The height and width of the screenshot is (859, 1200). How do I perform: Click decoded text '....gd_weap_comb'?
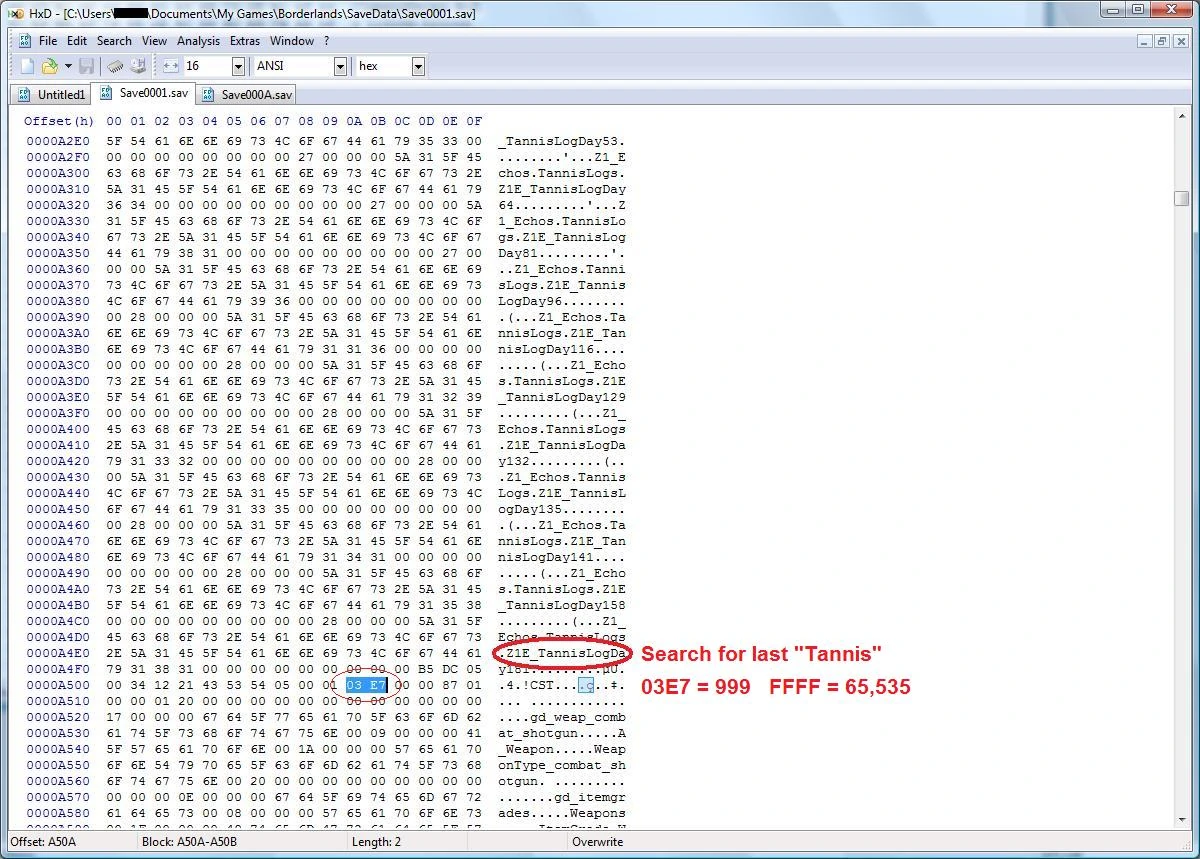point(562,717)
